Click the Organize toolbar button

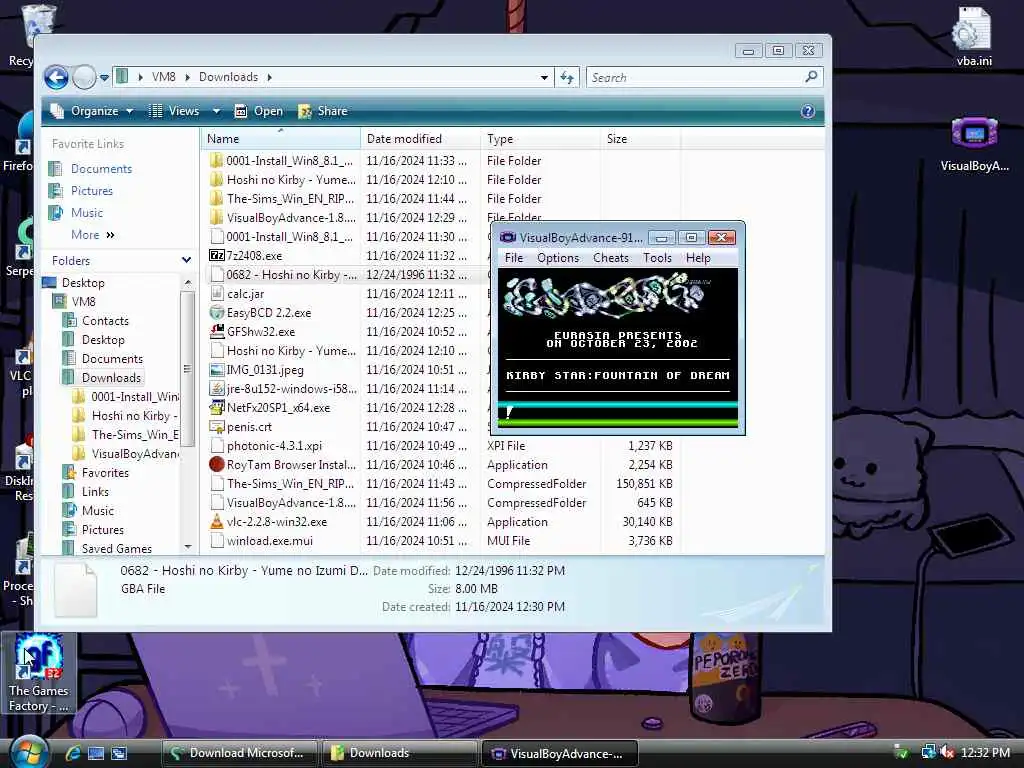(92, 111)
